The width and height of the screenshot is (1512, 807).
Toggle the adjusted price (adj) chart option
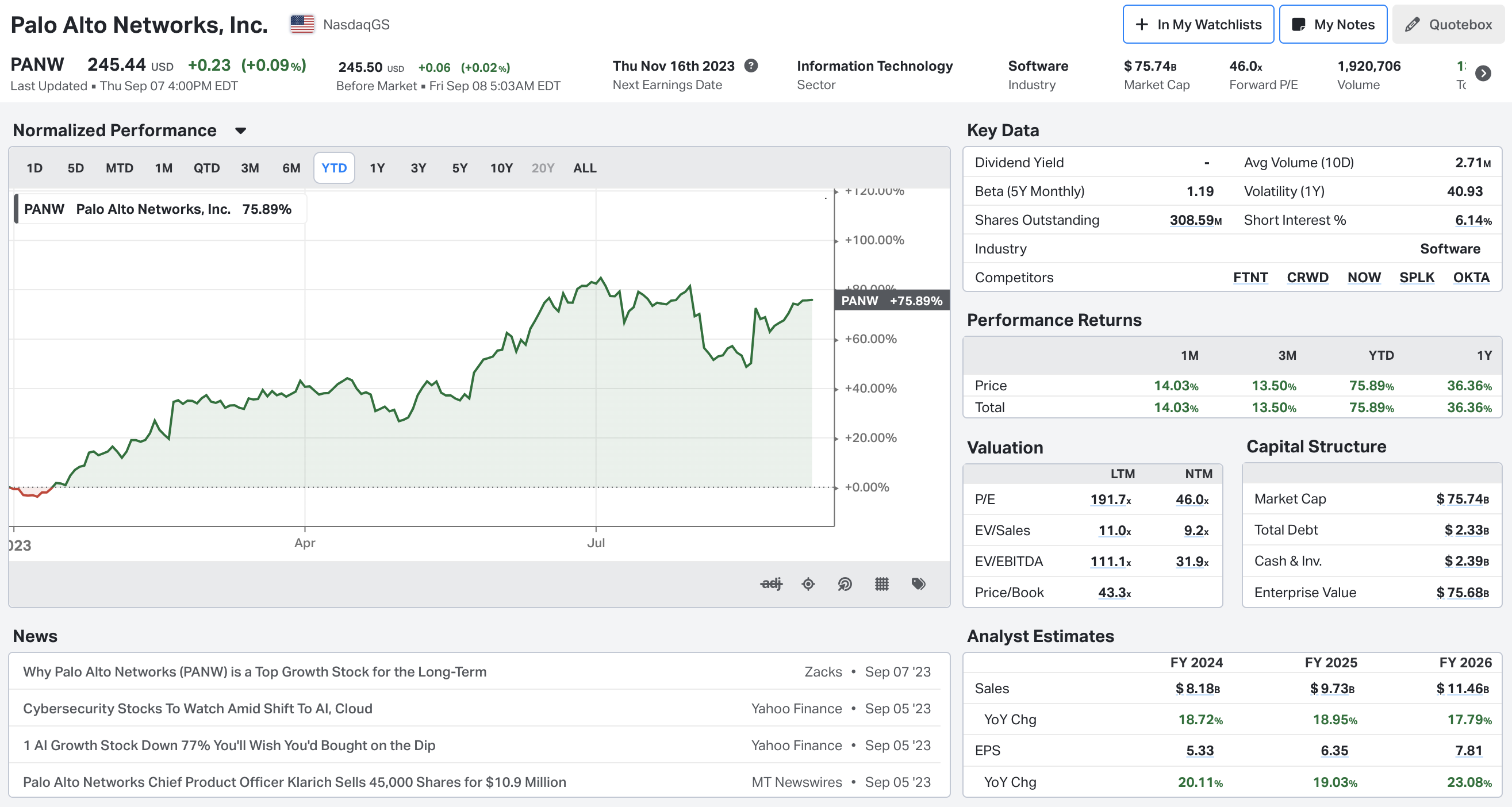(772, 583)
